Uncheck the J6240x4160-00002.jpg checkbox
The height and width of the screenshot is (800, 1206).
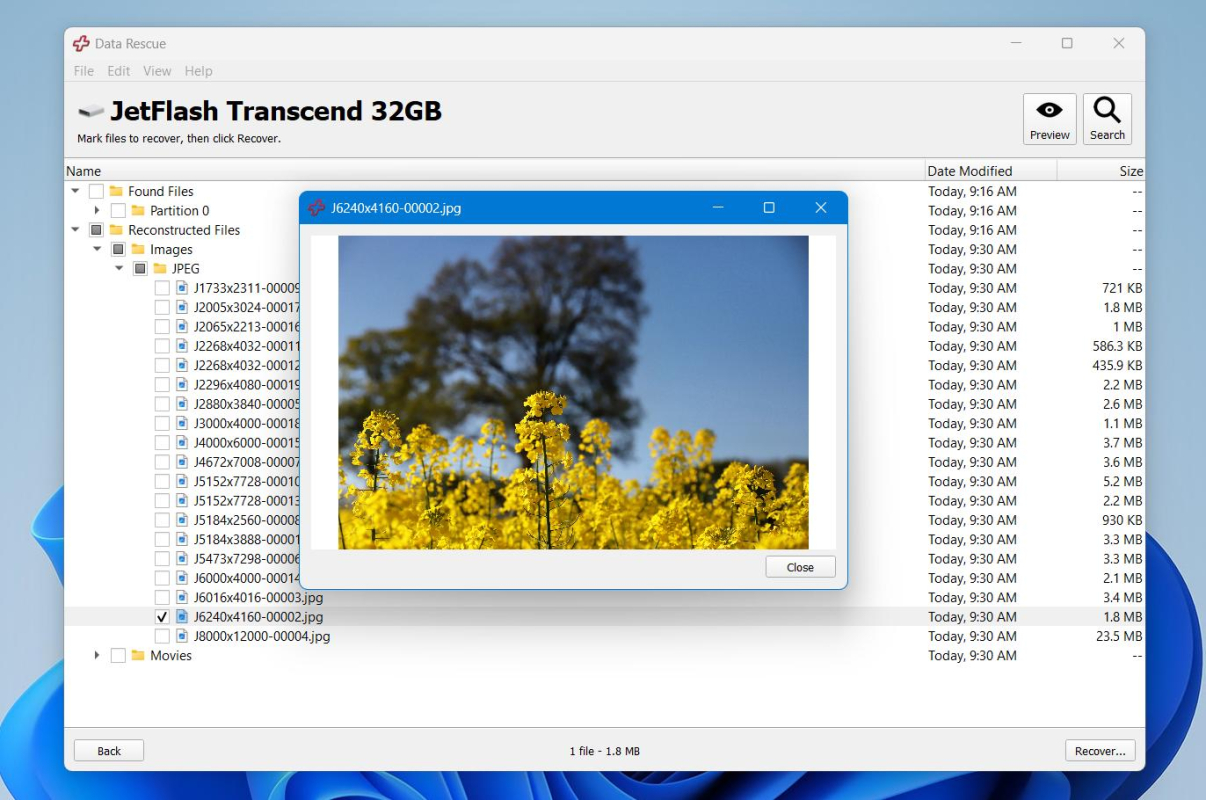(162, 617)
